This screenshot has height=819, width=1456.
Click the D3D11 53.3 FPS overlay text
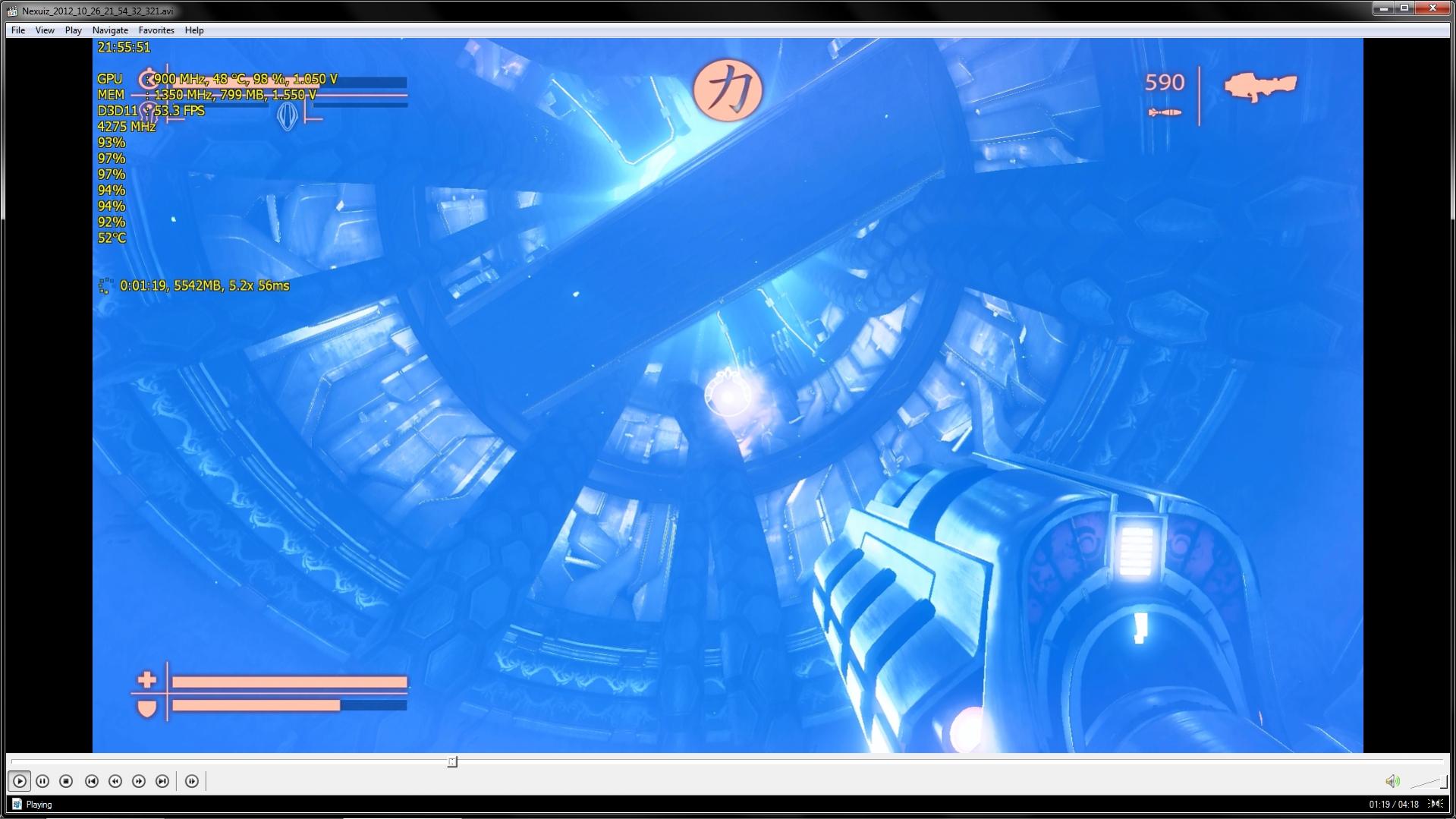(x=151, y=111)
